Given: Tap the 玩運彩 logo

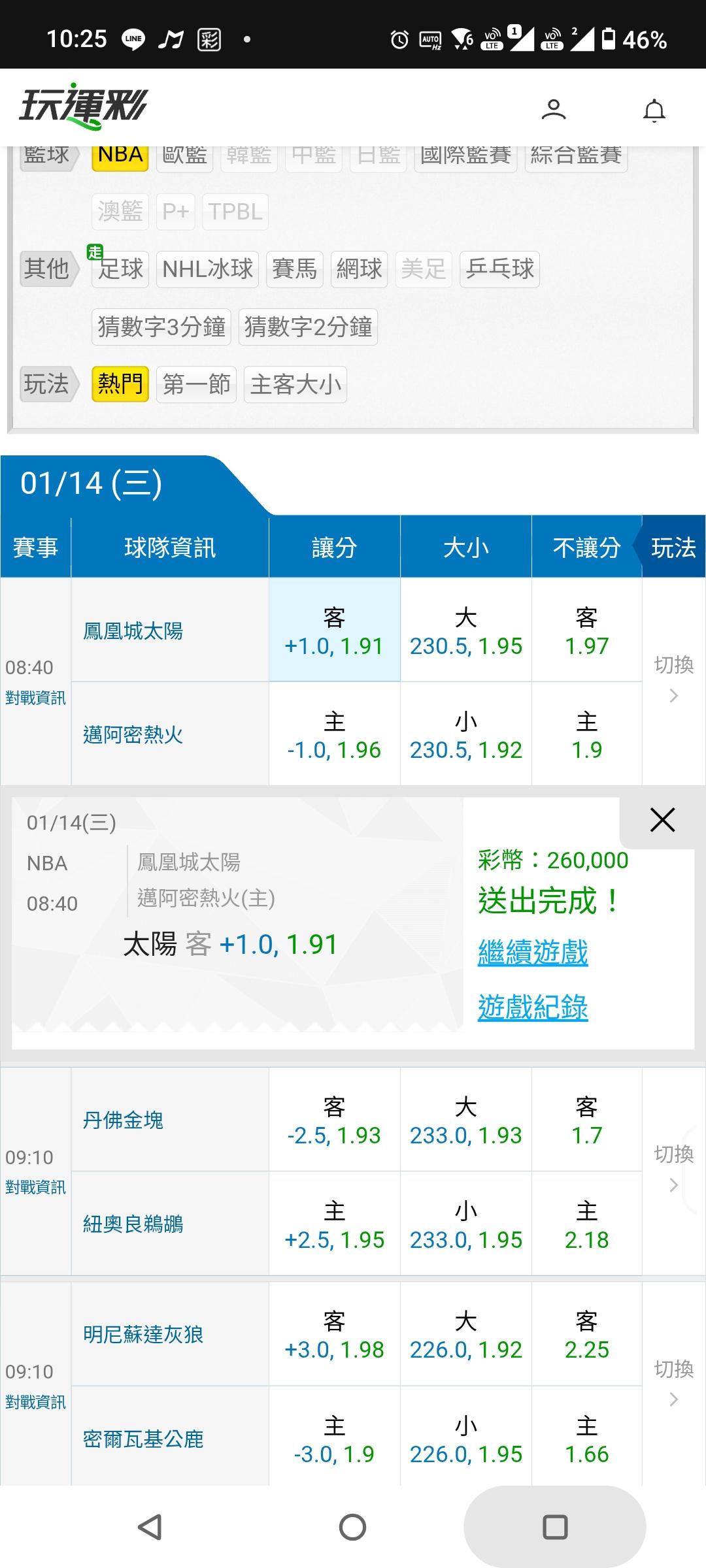Looking at the screenshot, I should [83, 106].
